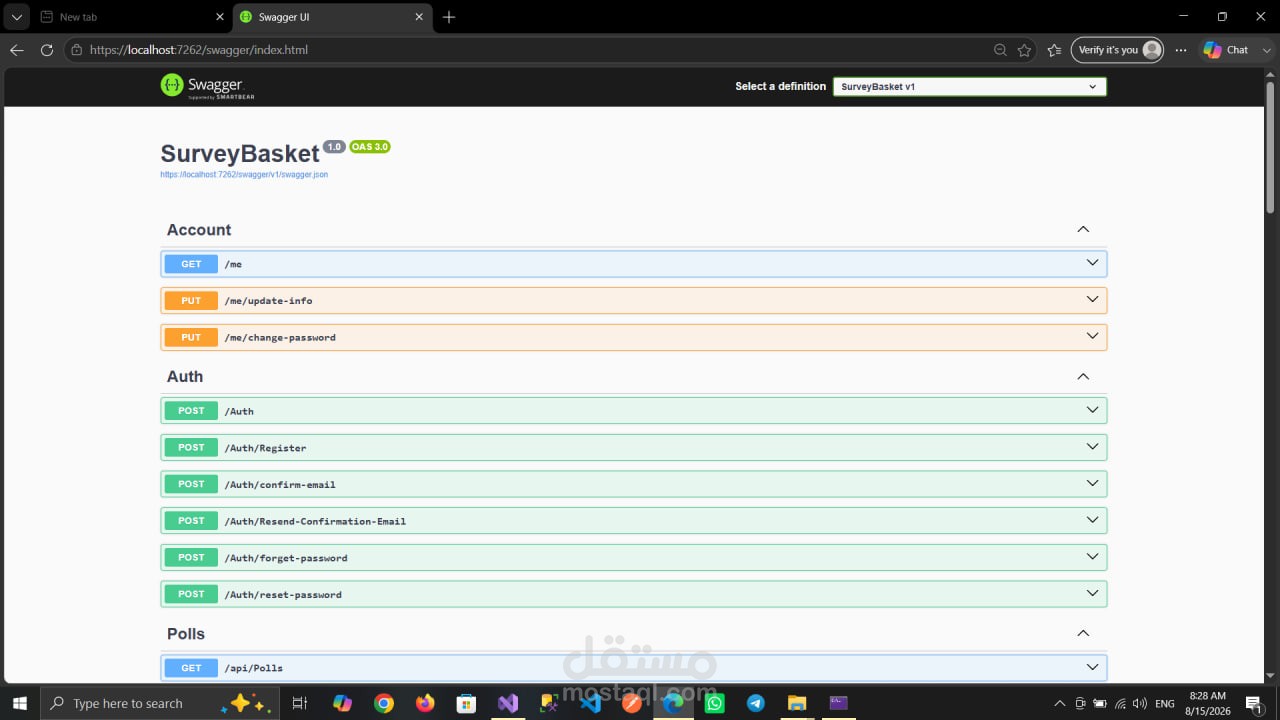Open the swagger.json link under SurveyBasket
This screenshot has width=1280, height=720.
(244, 174)
